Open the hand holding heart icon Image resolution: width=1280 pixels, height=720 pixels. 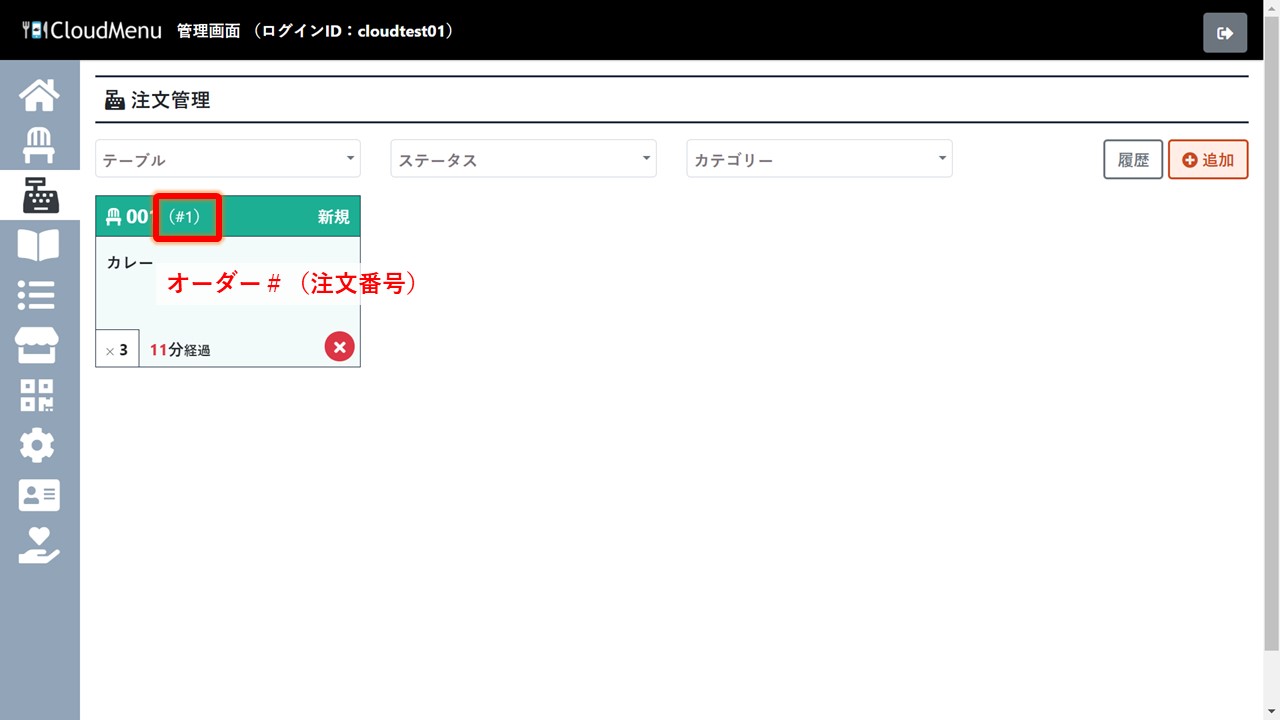click(39, 545)
